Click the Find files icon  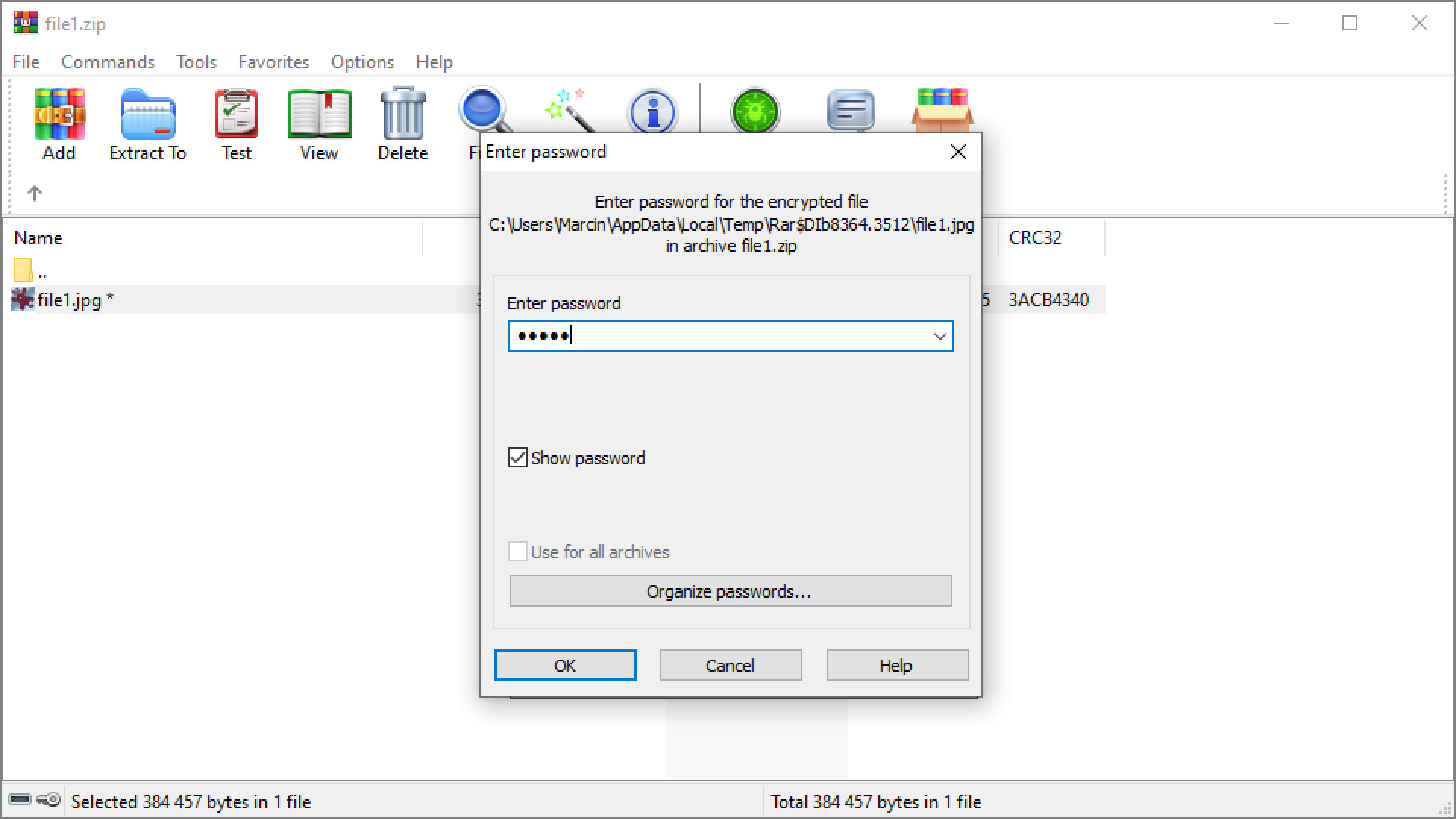click(x=483, y=110)
